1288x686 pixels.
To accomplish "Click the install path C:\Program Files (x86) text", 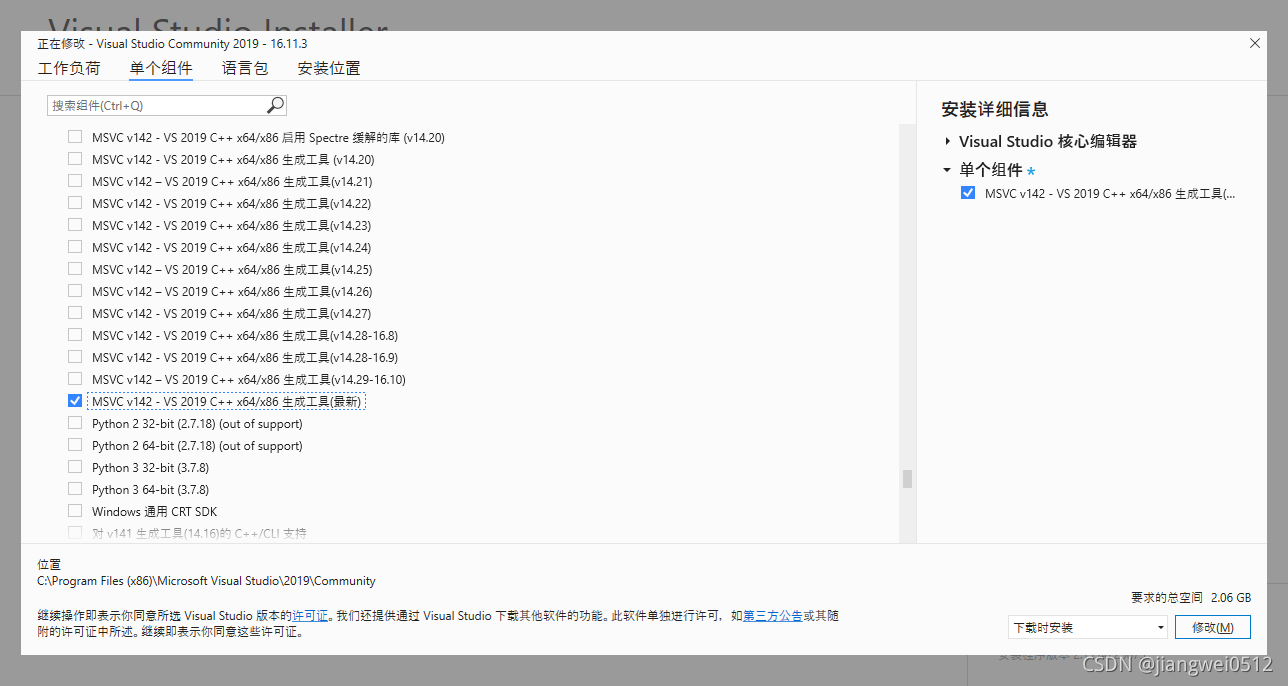I will pos(206,580).
